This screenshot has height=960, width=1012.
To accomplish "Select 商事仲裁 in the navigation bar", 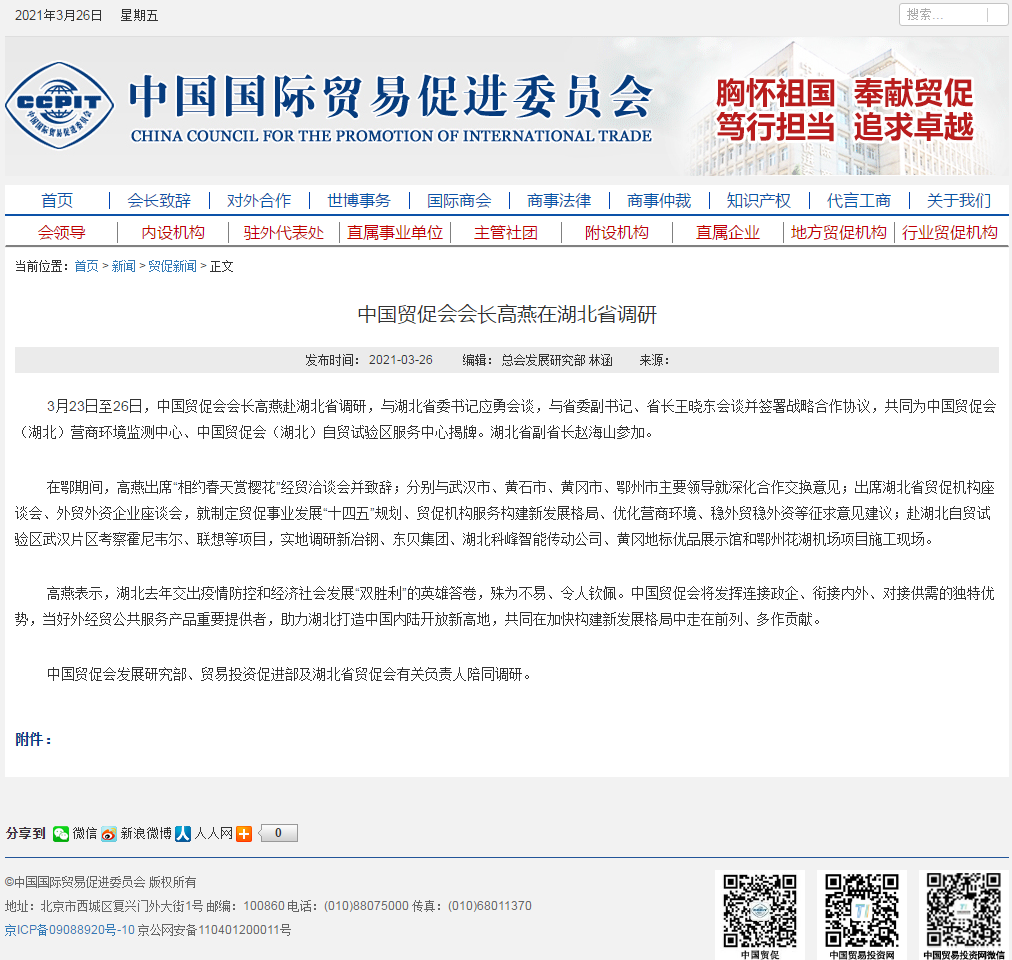I will (x=659, y=201).
